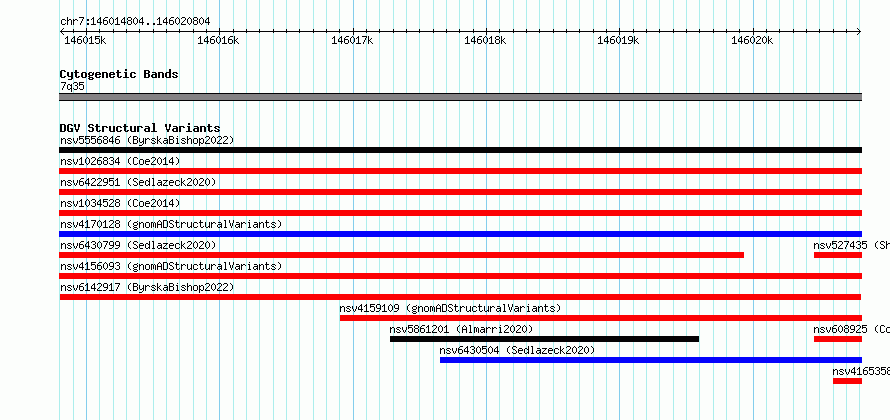Image resolution: width=890 pixels, height=420 pixels.
Task: Open variant label nsv5861201 (Almarri2020)
Action: tap(461, 329)
